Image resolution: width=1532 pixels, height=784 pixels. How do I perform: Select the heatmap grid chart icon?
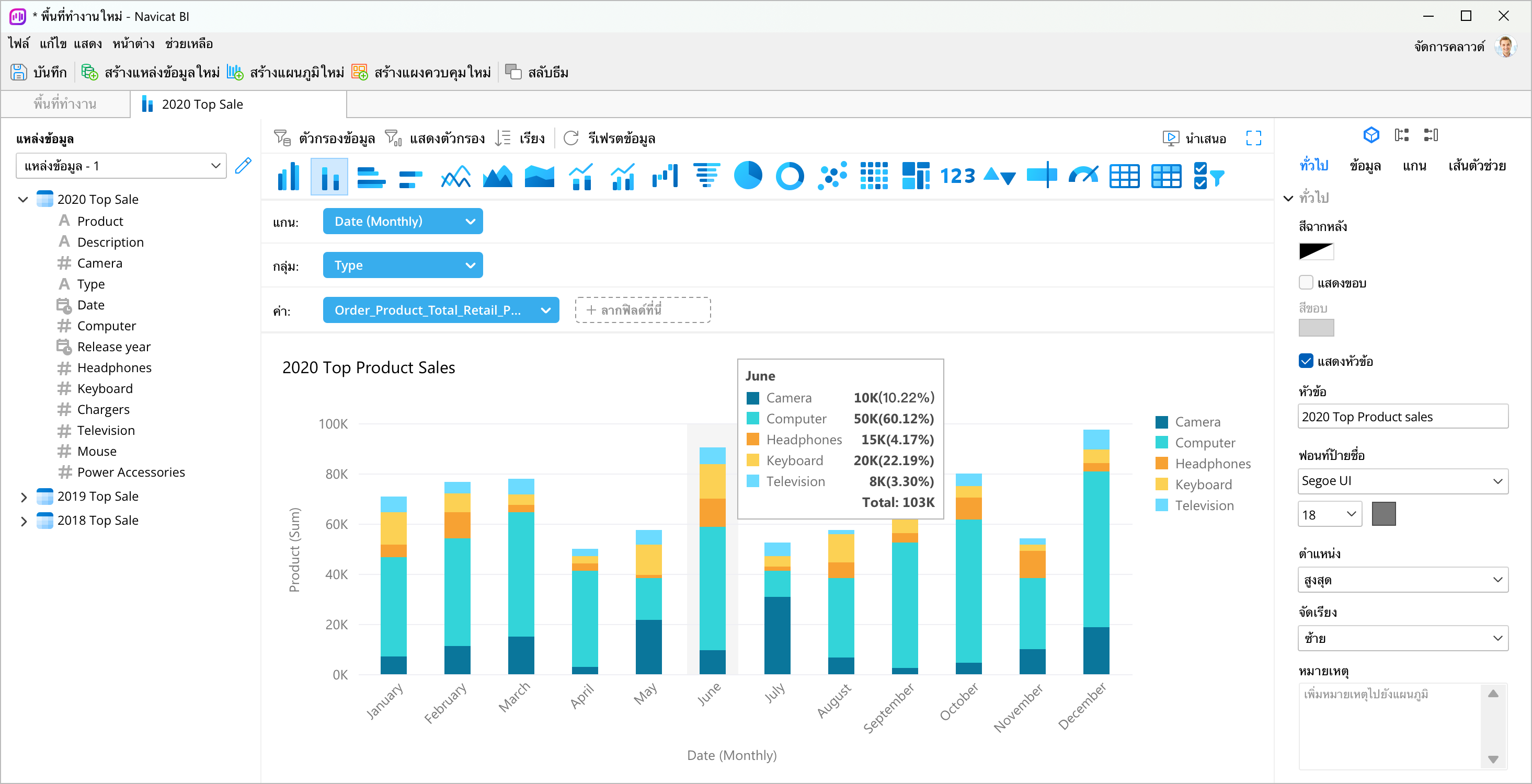pyautogui.click(x=874, y=176)
